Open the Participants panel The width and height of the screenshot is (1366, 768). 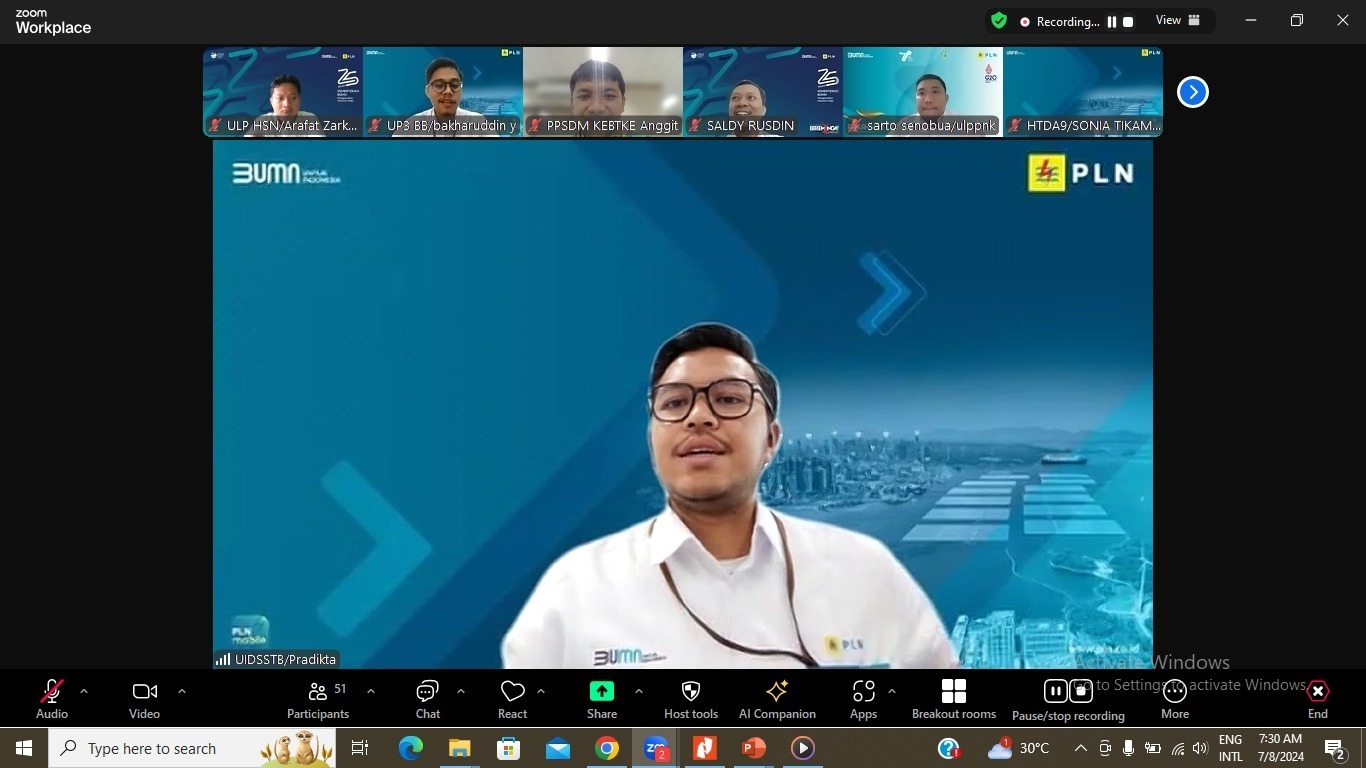tap(318, 698)
